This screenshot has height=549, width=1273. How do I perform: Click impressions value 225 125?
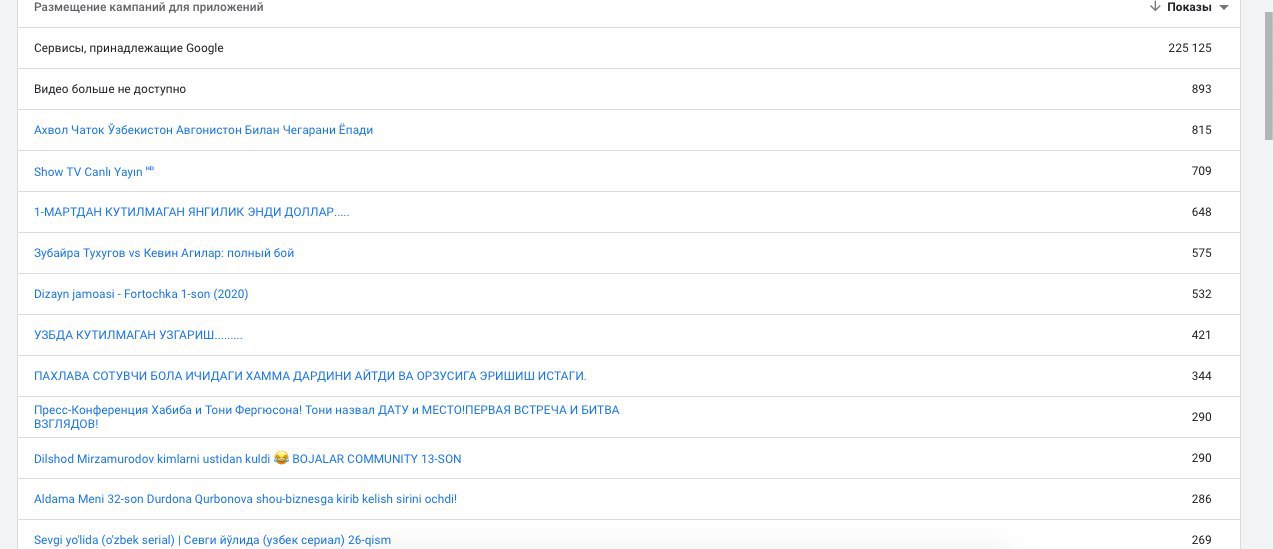click(x=1190, y=48)
